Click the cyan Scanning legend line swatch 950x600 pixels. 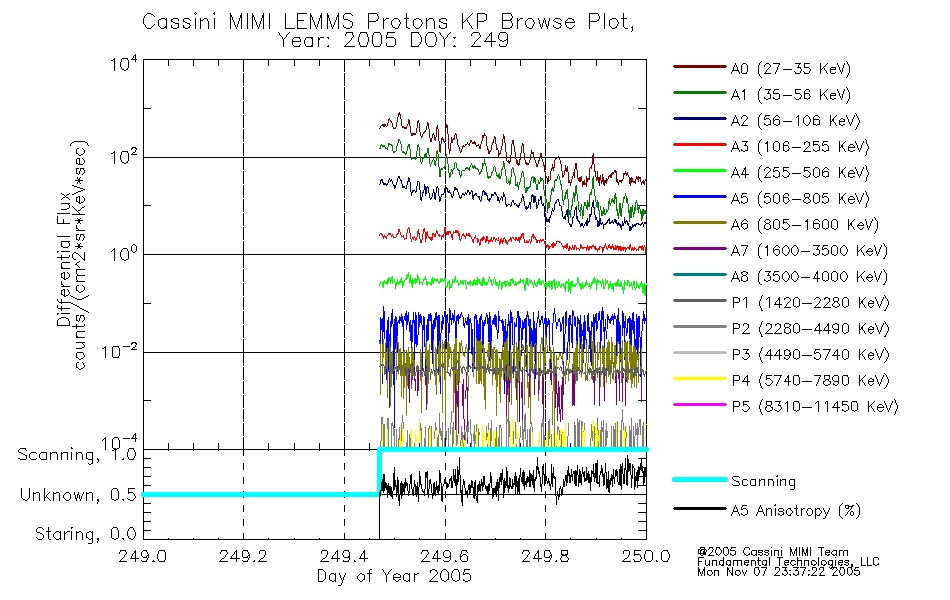(700, 479)
